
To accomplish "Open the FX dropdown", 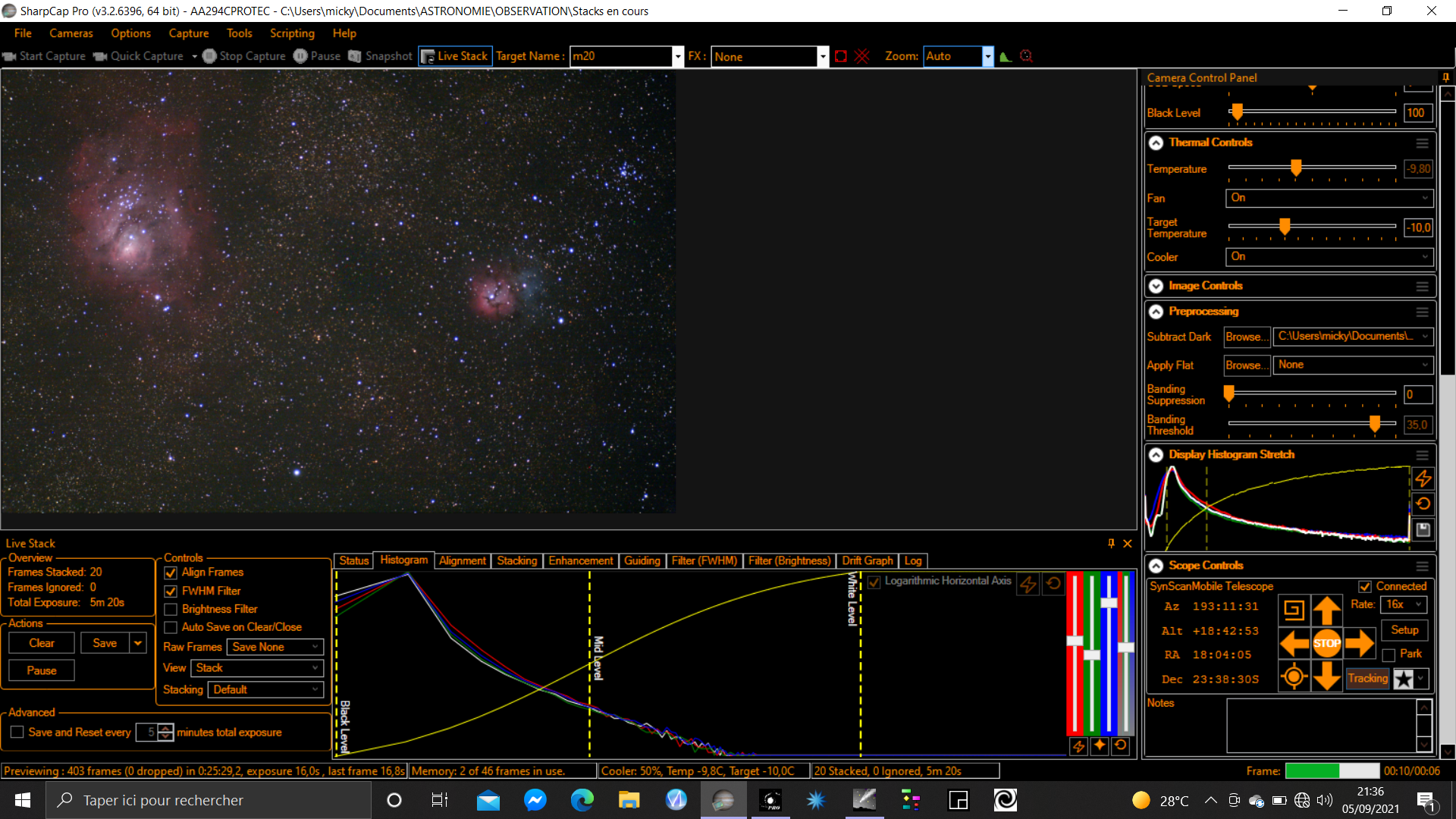I will [x=823, y=56].
